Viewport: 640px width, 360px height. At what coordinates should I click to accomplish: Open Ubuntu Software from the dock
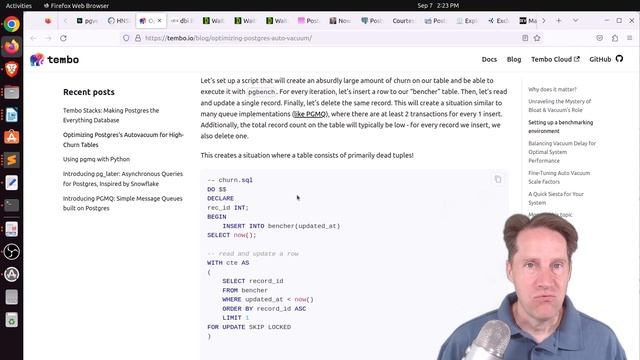(11, 137)
